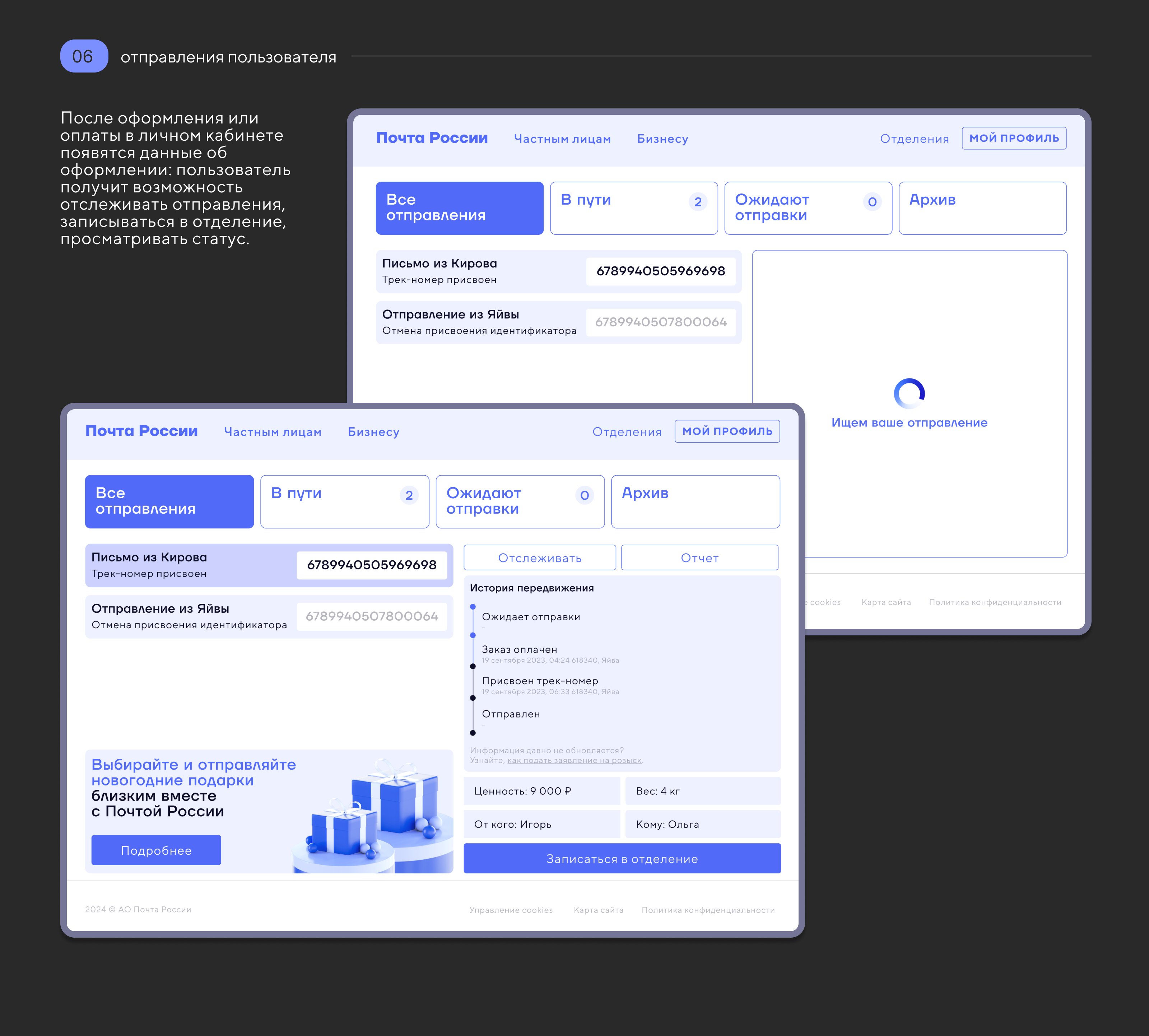The height and width of the screenshot is (1036, 1149).
Task: Click the Почта России logo in front window
Action: [x=142, y=431]
